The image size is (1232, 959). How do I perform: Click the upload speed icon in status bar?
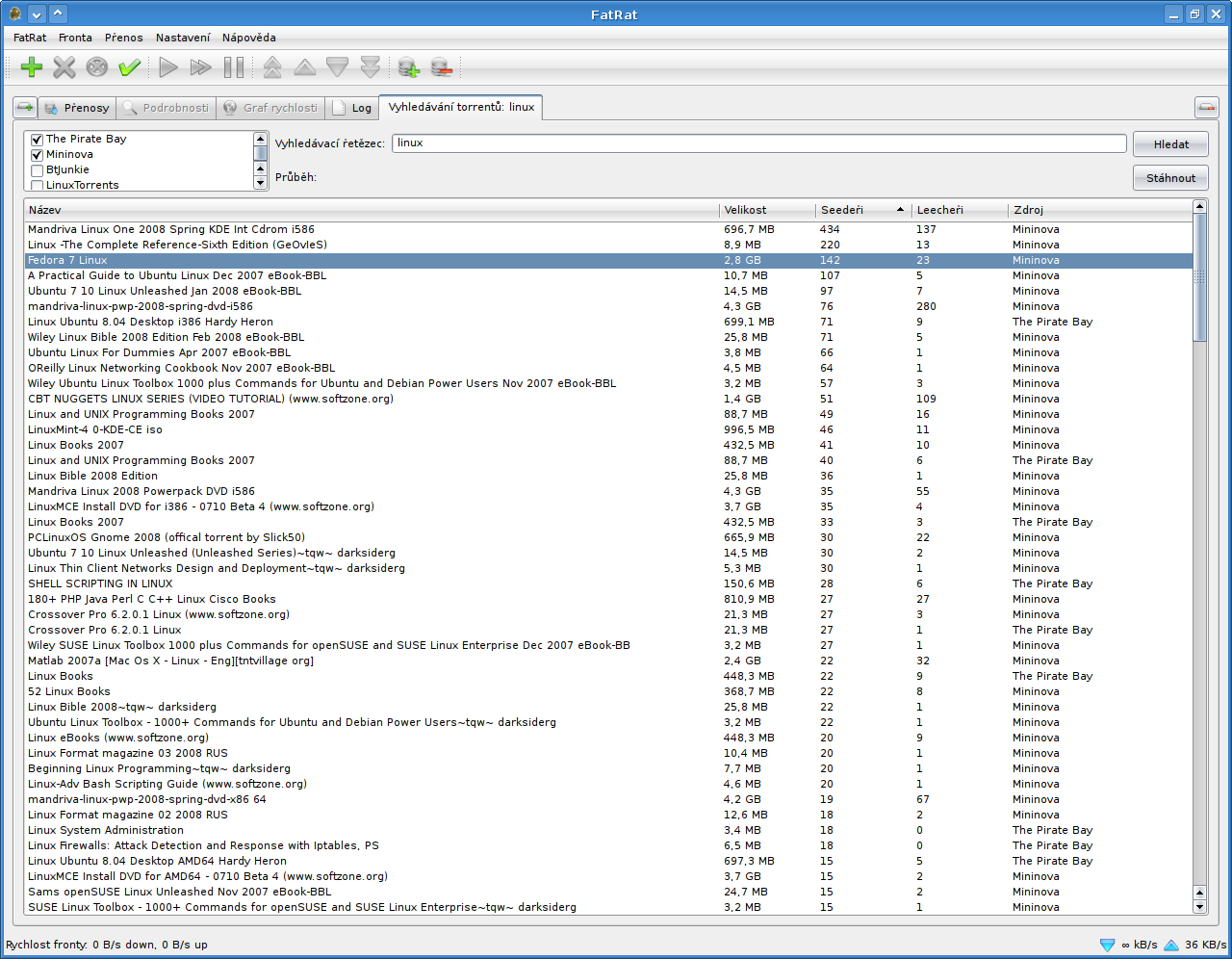coord(1171,945)
